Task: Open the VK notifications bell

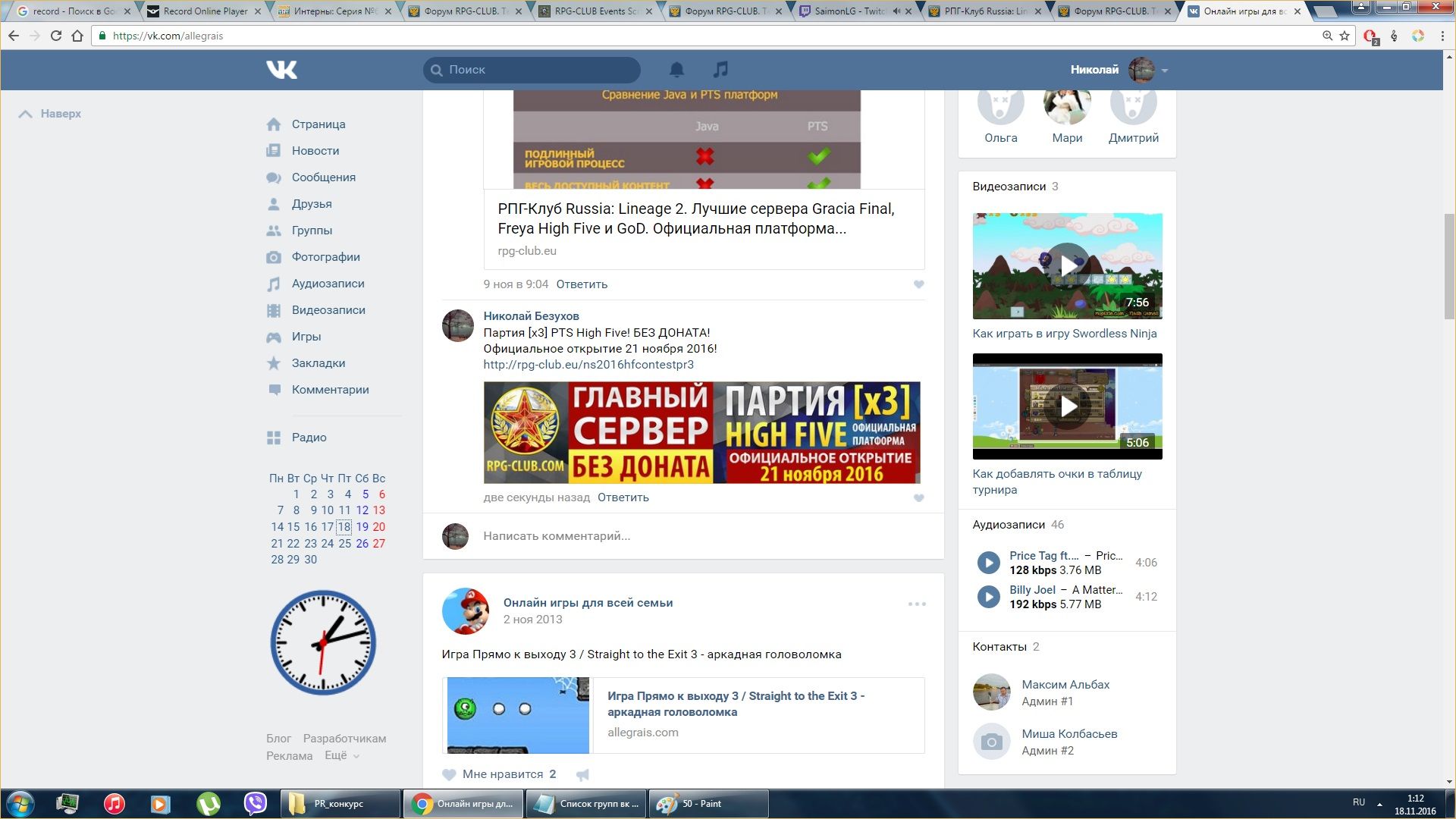Action: [x=676, y=70]
